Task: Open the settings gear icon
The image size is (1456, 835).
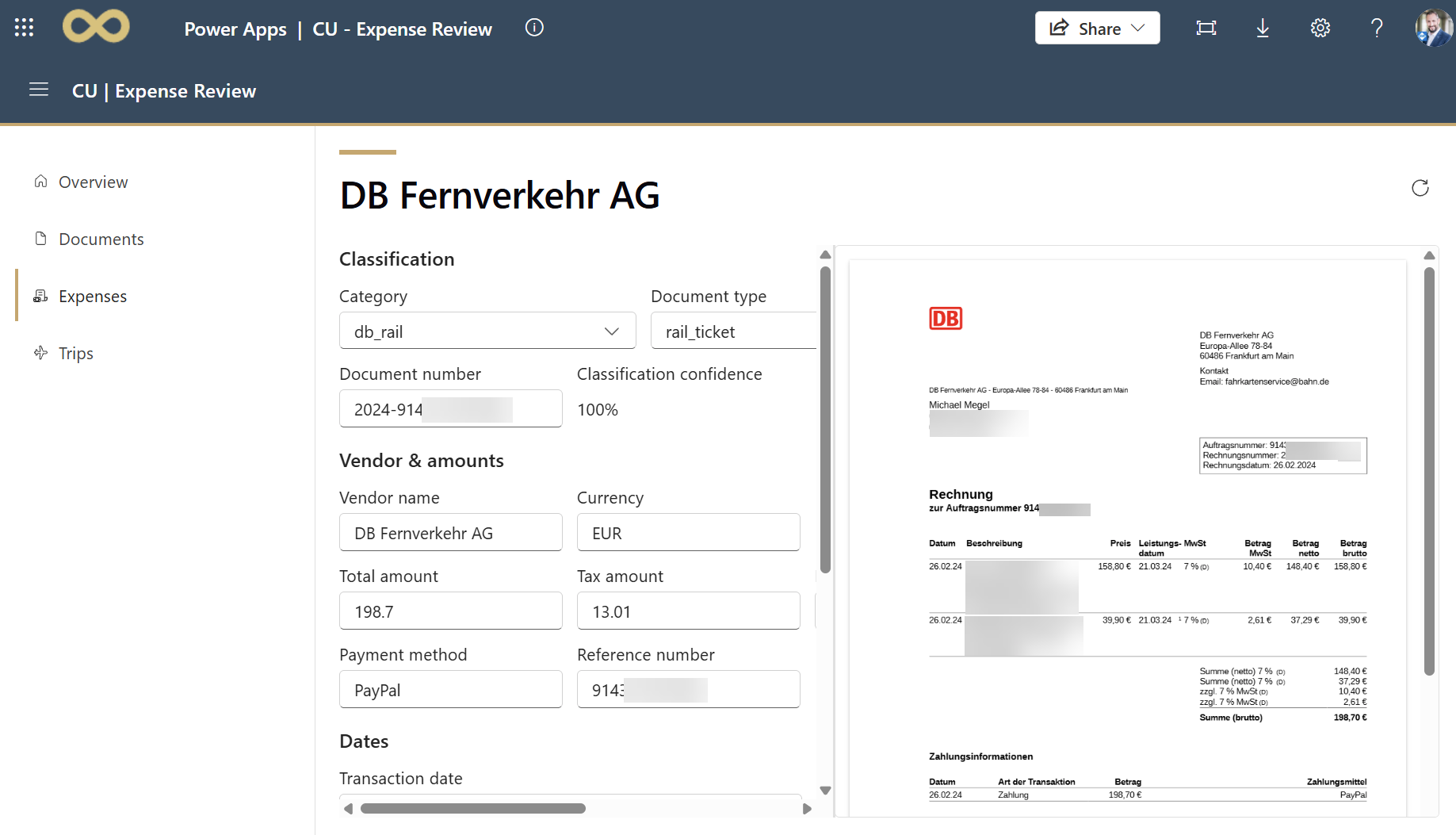Action: (1320, 29)
